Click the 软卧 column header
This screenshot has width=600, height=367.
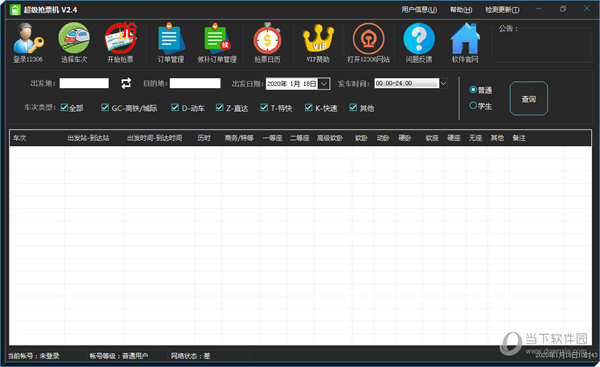pos(361,138)
